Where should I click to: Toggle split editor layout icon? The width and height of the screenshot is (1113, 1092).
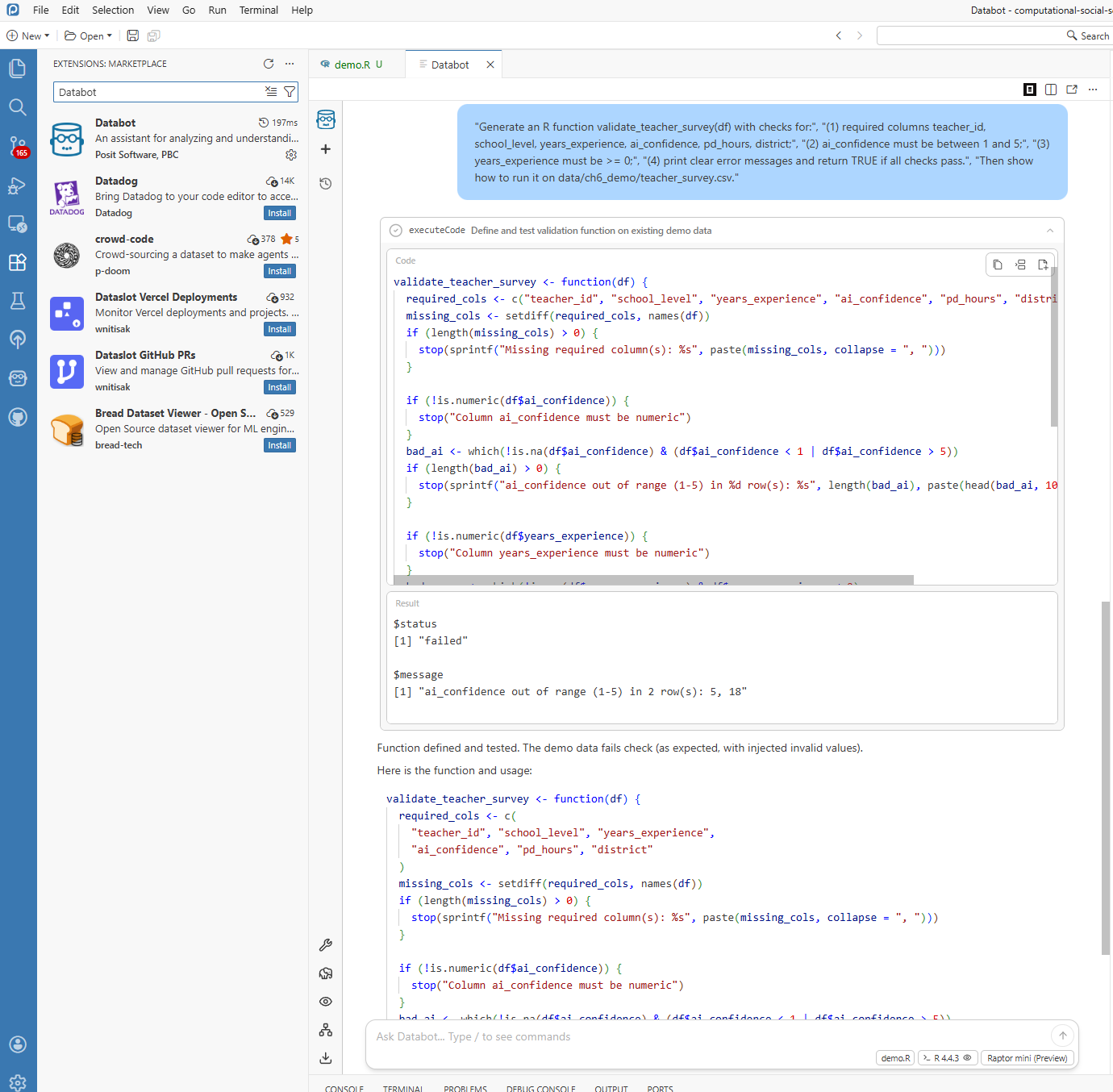(x=1051, y=90)
